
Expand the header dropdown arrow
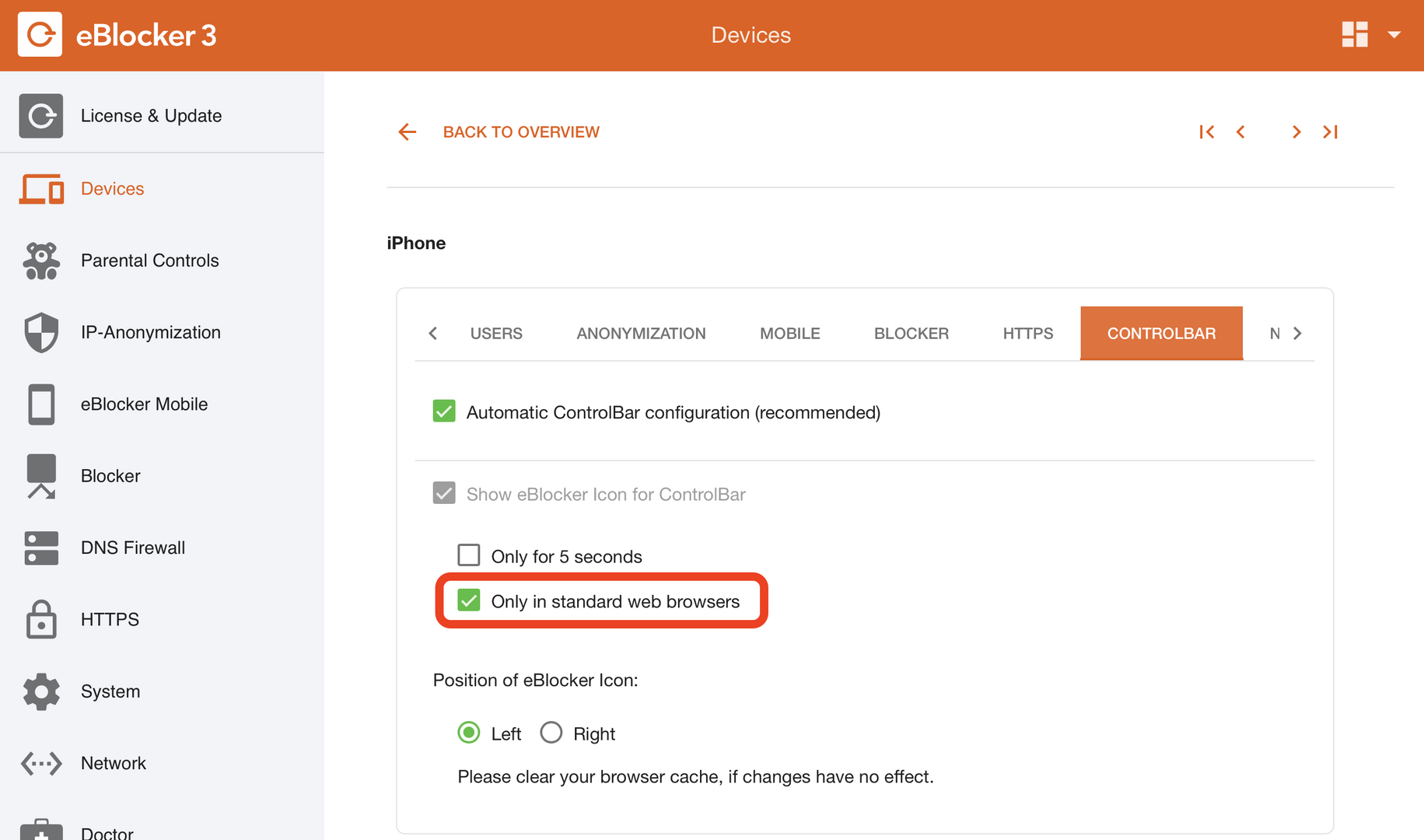[1394, 34]
